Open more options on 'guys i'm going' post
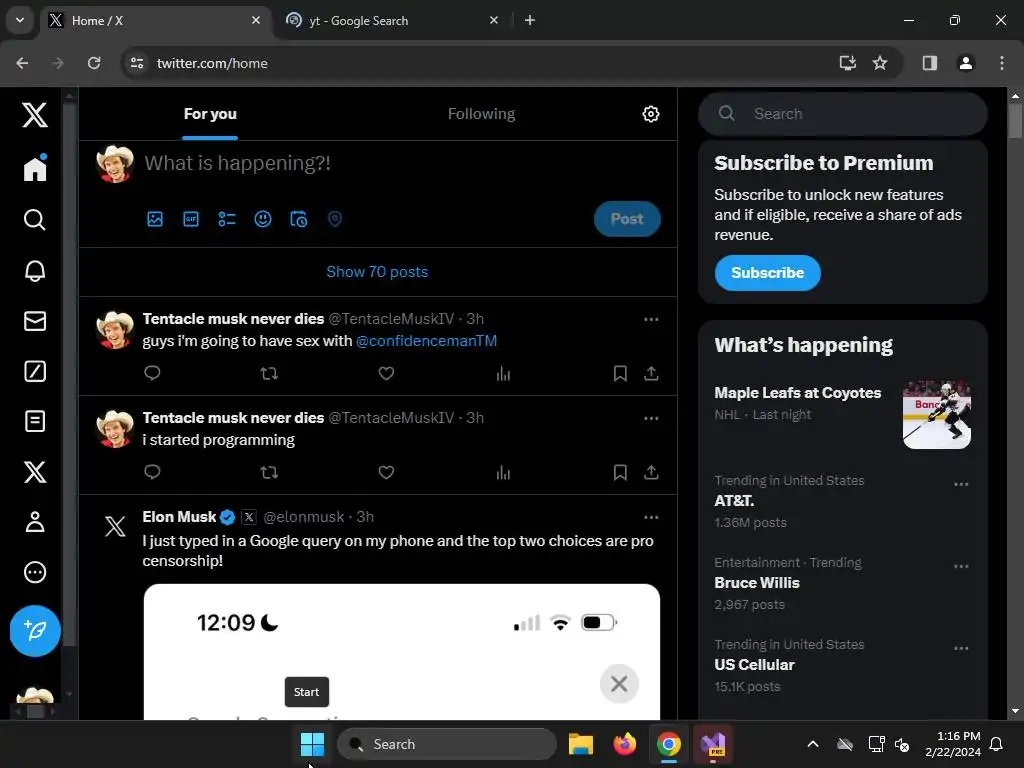Screen dimensions: 1024x768 tap(651, 319)
